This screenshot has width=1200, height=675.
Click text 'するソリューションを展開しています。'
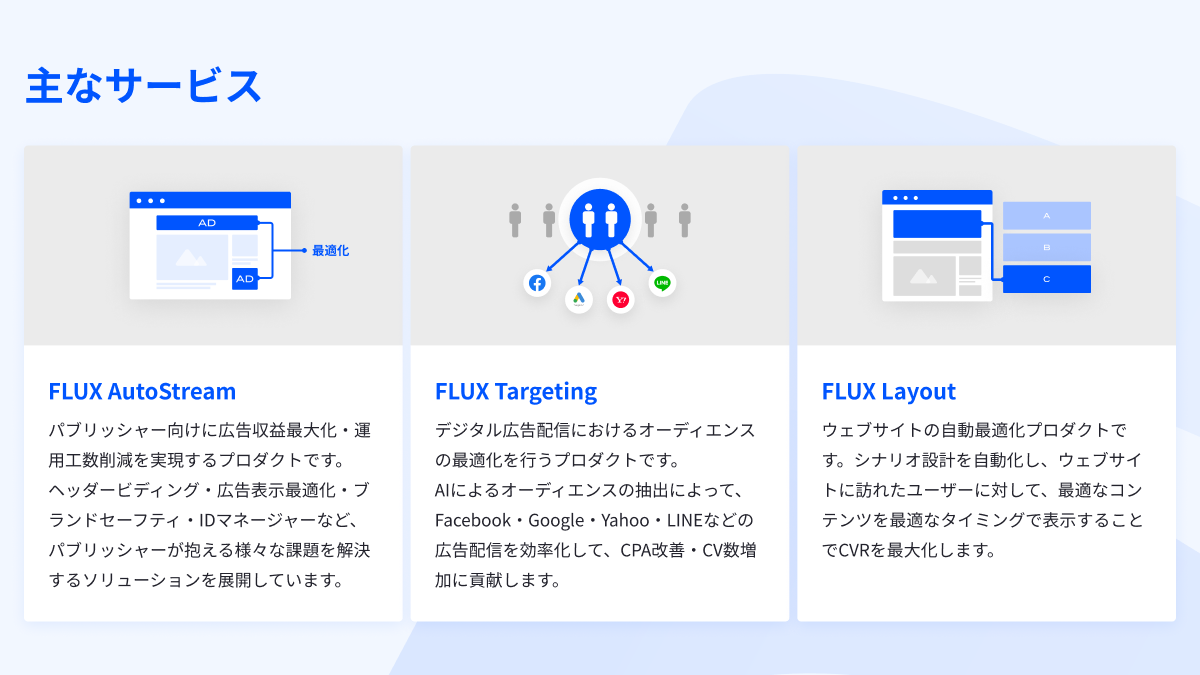pos(196,580)
